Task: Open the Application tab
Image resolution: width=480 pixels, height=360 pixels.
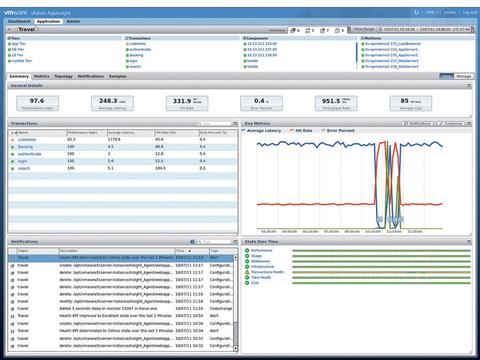Action: 48,21
